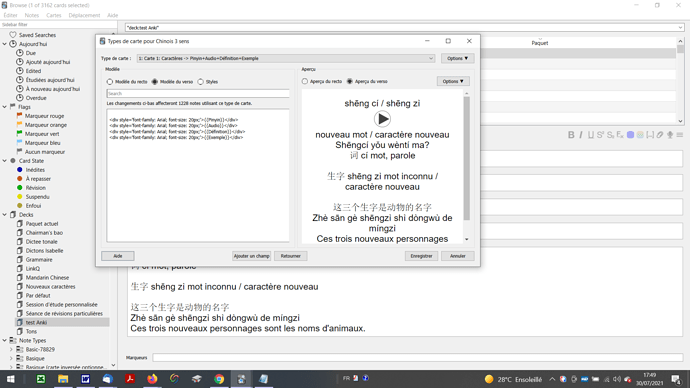Toggle bold formatting in editor toolbar
The width and height of the screenshot is (690, 388).
tap(571, 135)
